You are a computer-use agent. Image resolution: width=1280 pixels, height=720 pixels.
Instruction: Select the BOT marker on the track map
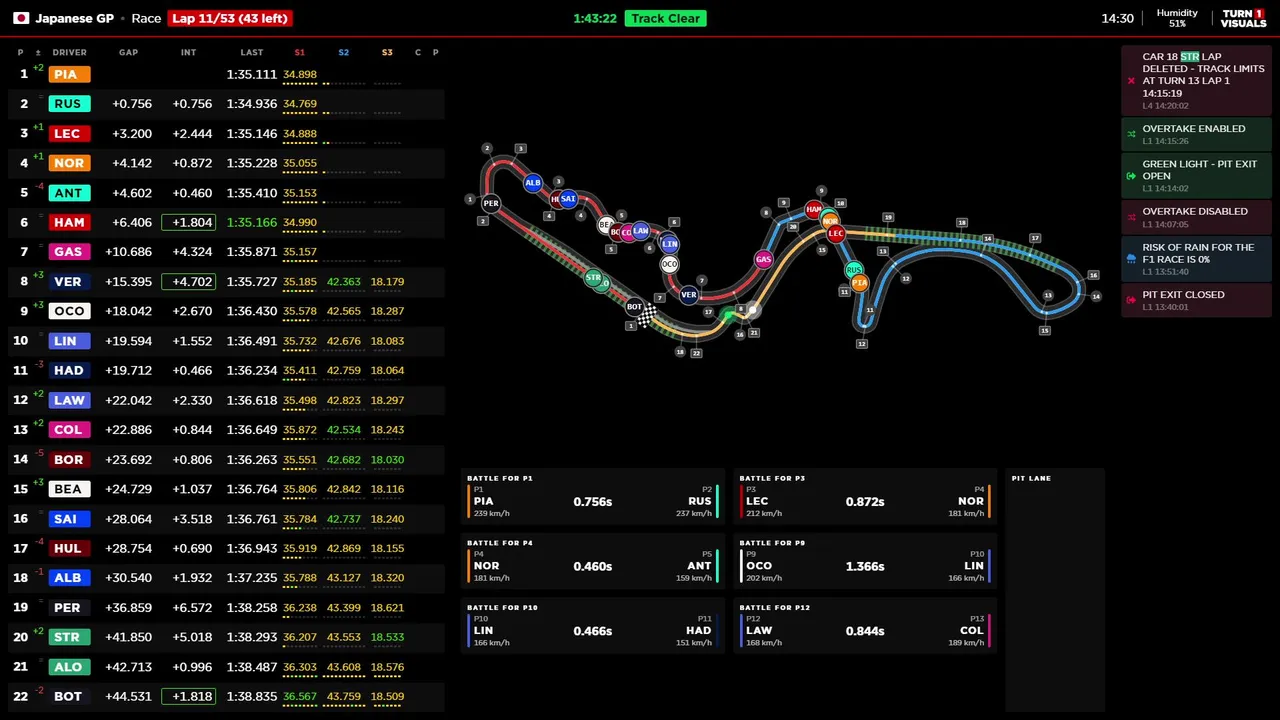(x=634, y=306)
